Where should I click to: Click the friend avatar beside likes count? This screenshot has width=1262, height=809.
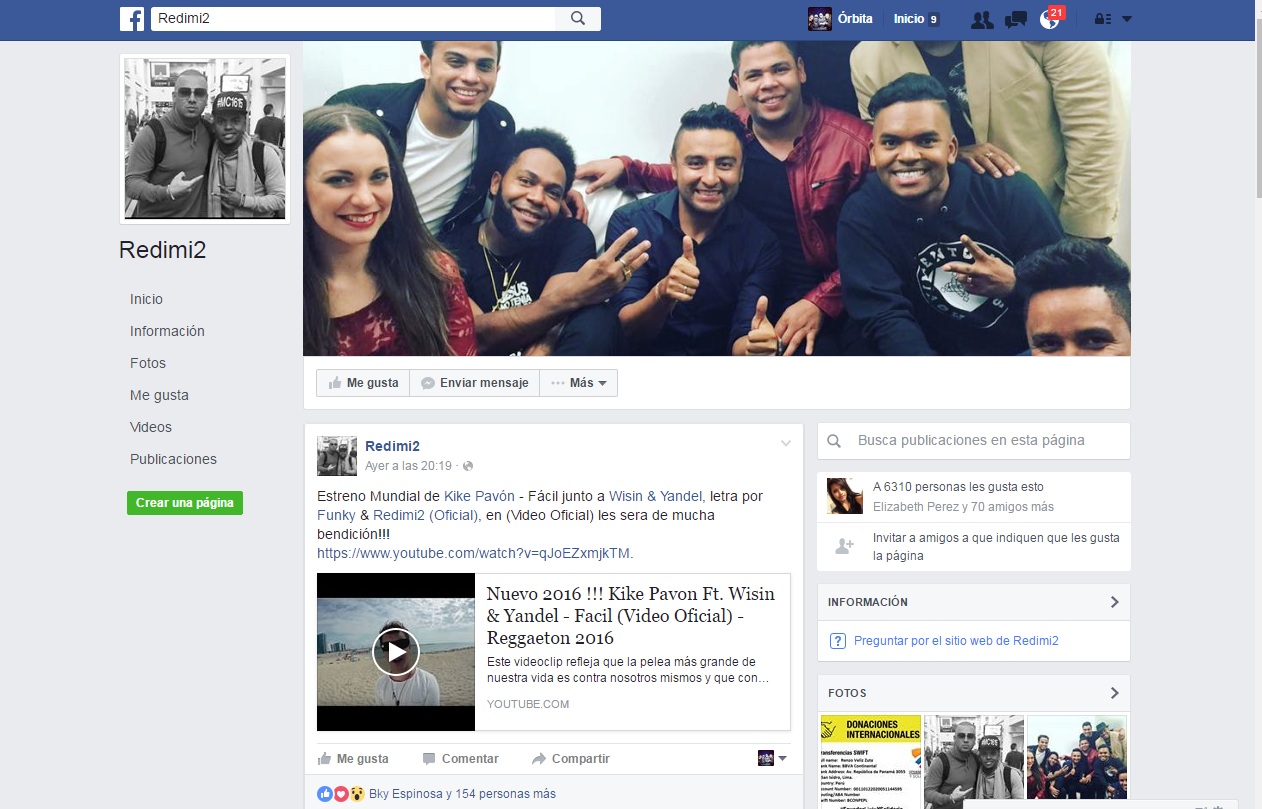click(845, 496)
